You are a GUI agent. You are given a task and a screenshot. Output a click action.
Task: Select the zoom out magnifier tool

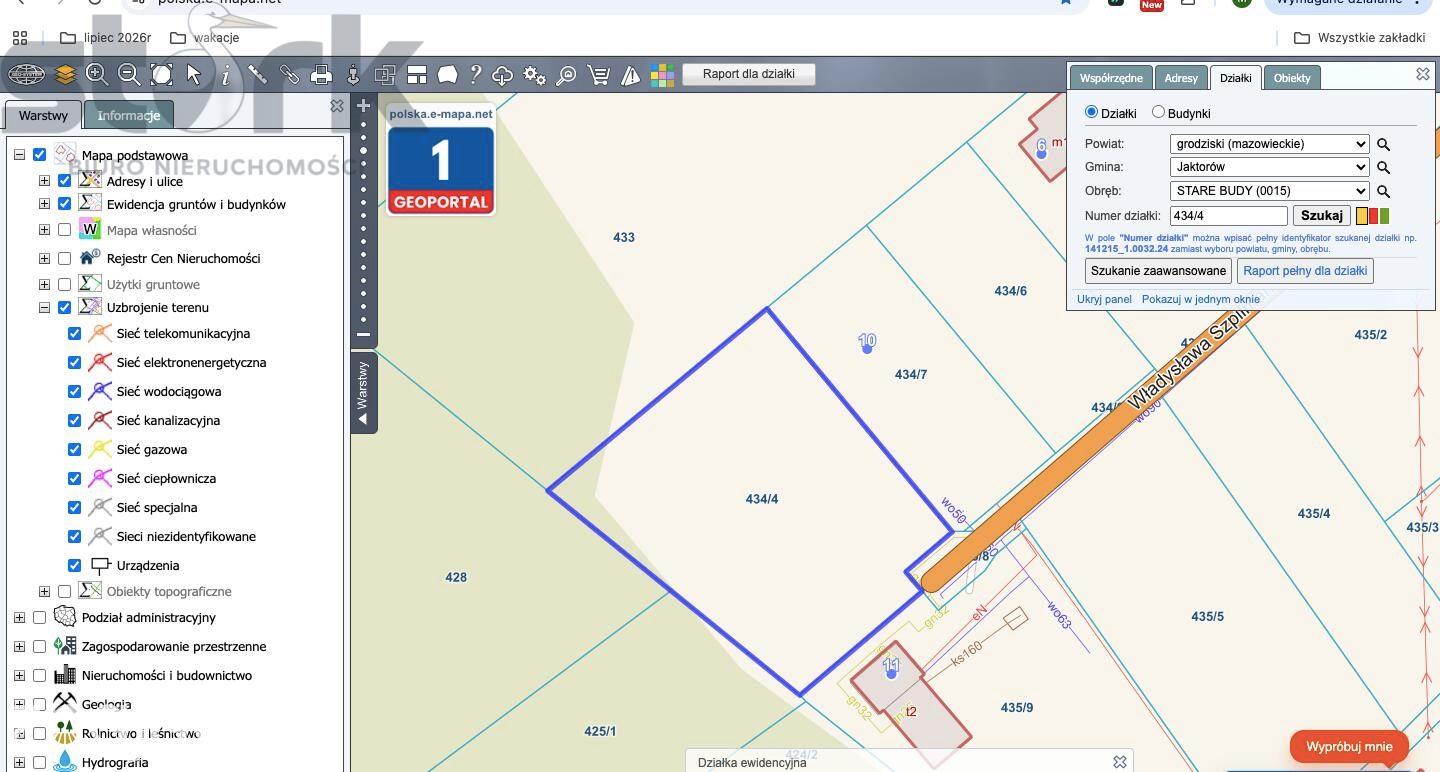pyautogui.click(x=129, y=74)
